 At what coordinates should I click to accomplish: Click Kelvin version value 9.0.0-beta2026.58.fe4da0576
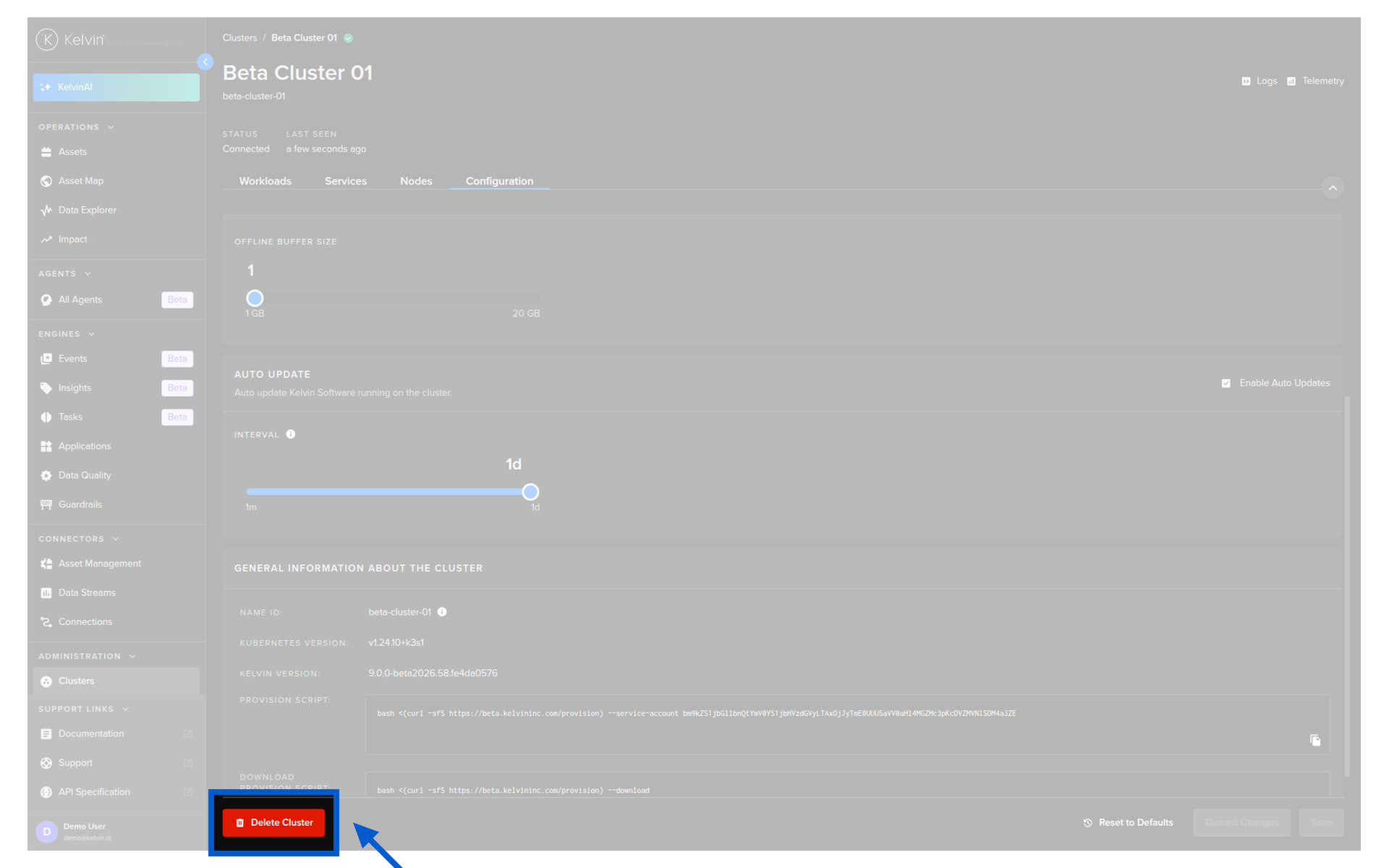click(433, 673)
